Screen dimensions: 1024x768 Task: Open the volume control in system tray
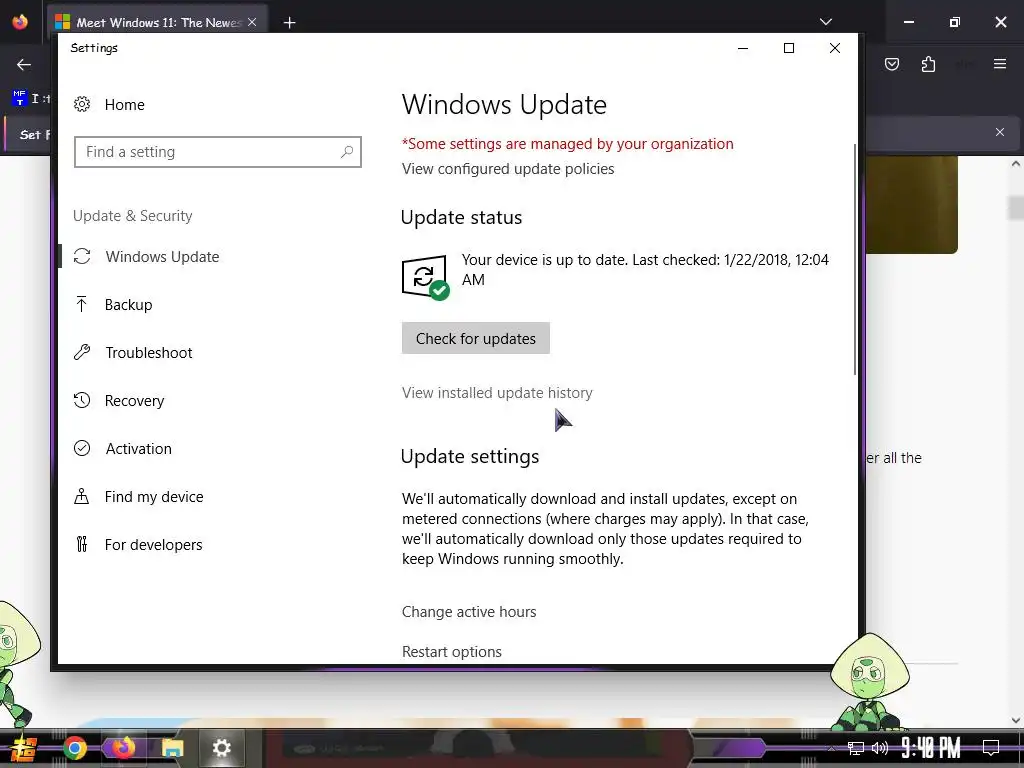[880, 748]
